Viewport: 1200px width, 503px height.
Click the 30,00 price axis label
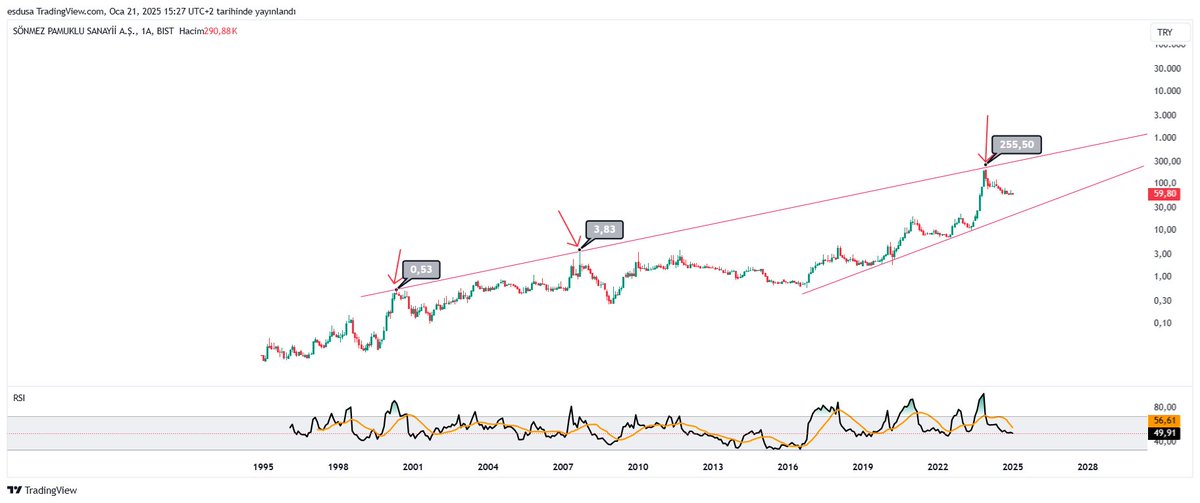[x=1165, y=207]
